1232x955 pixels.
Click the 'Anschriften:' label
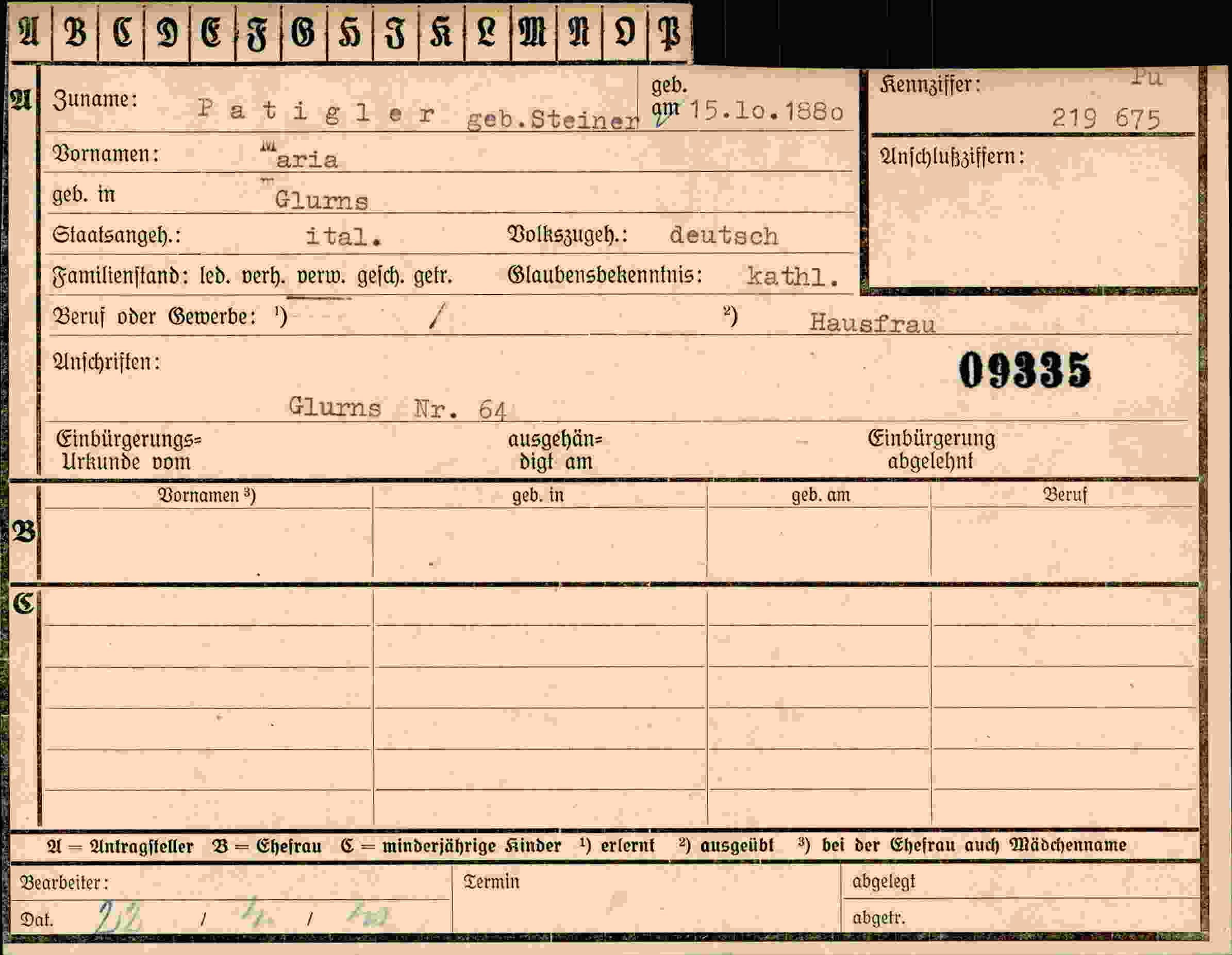106,362
